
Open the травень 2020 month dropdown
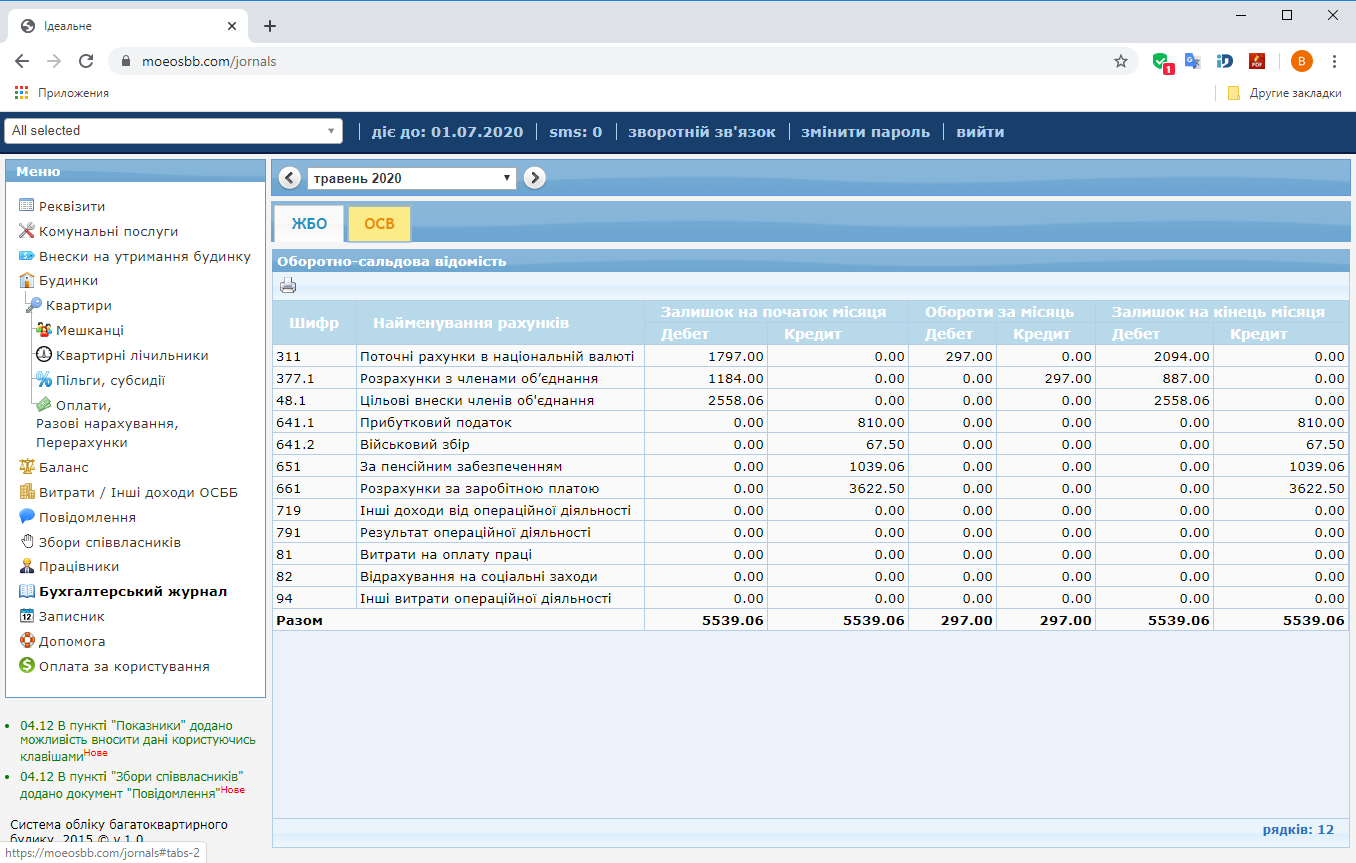411,178
